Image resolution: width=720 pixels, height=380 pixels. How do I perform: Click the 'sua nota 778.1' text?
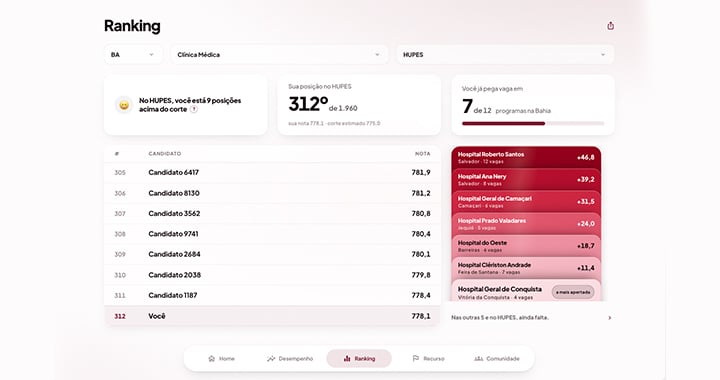(306, 123)
